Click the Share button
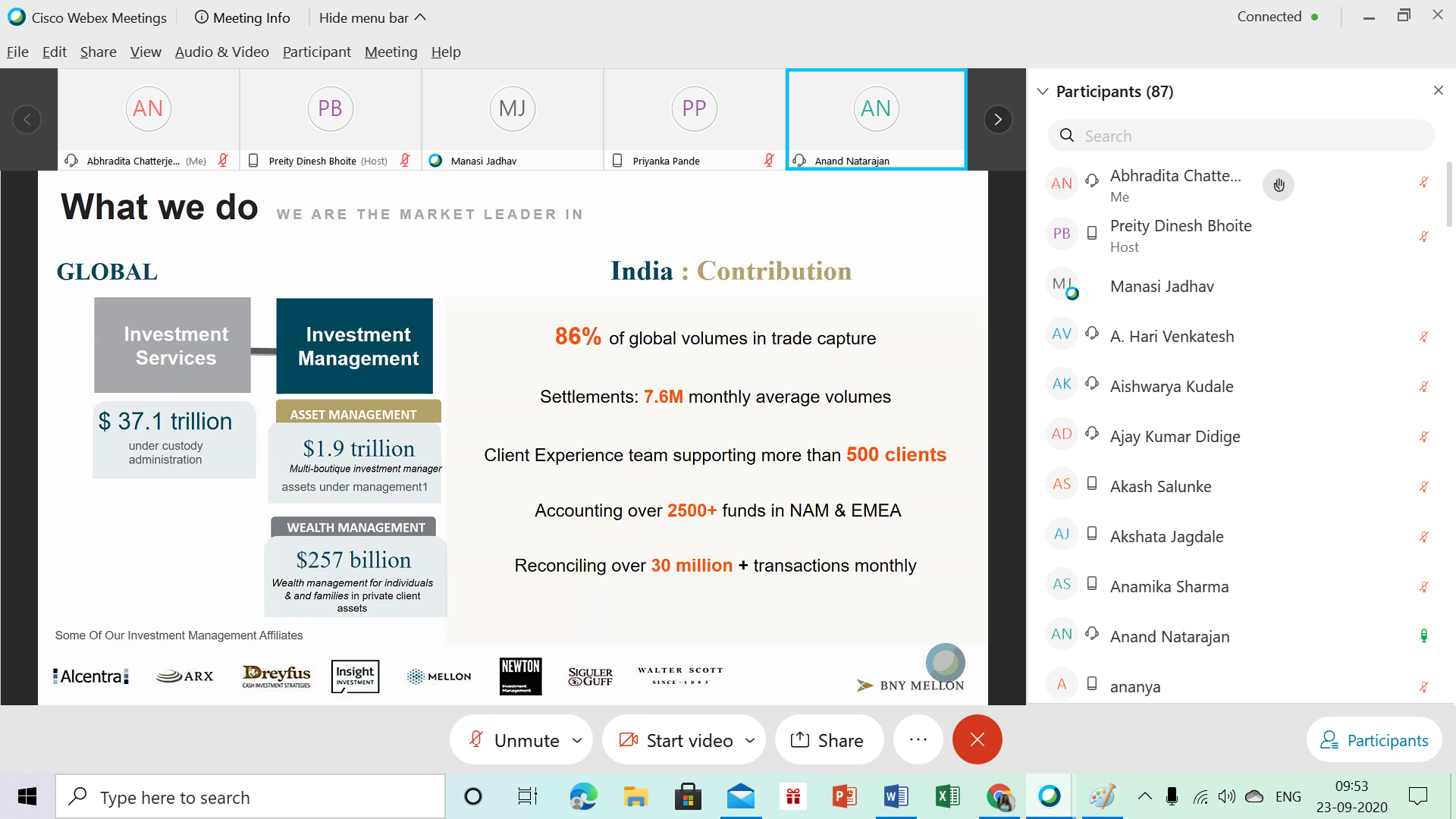 828,740
